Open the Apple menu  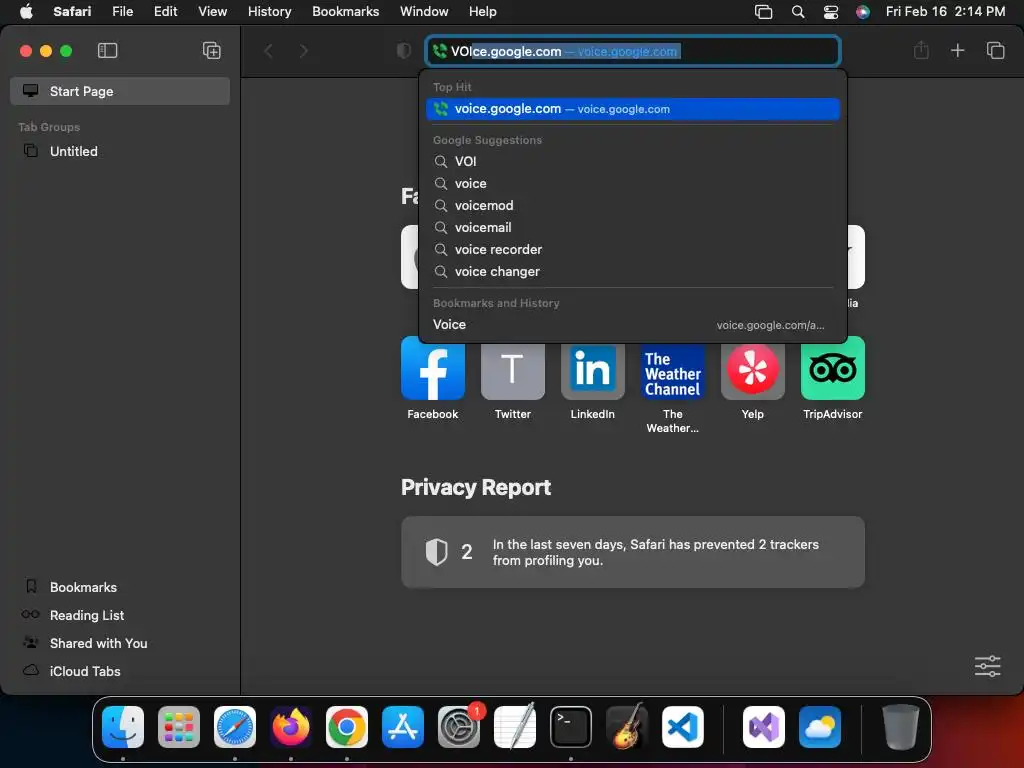click(26, 12)
